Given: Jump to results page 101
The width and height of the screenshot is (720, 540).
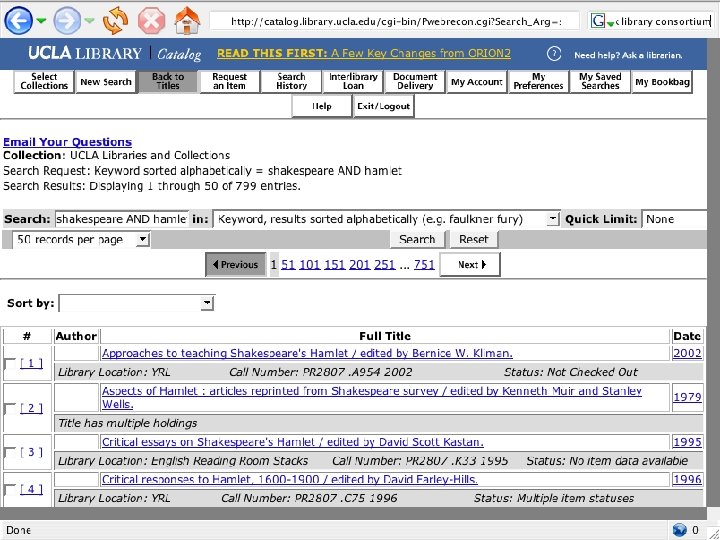Looking at the screenshot, I should pyautogui.click(x=309, y=264).
